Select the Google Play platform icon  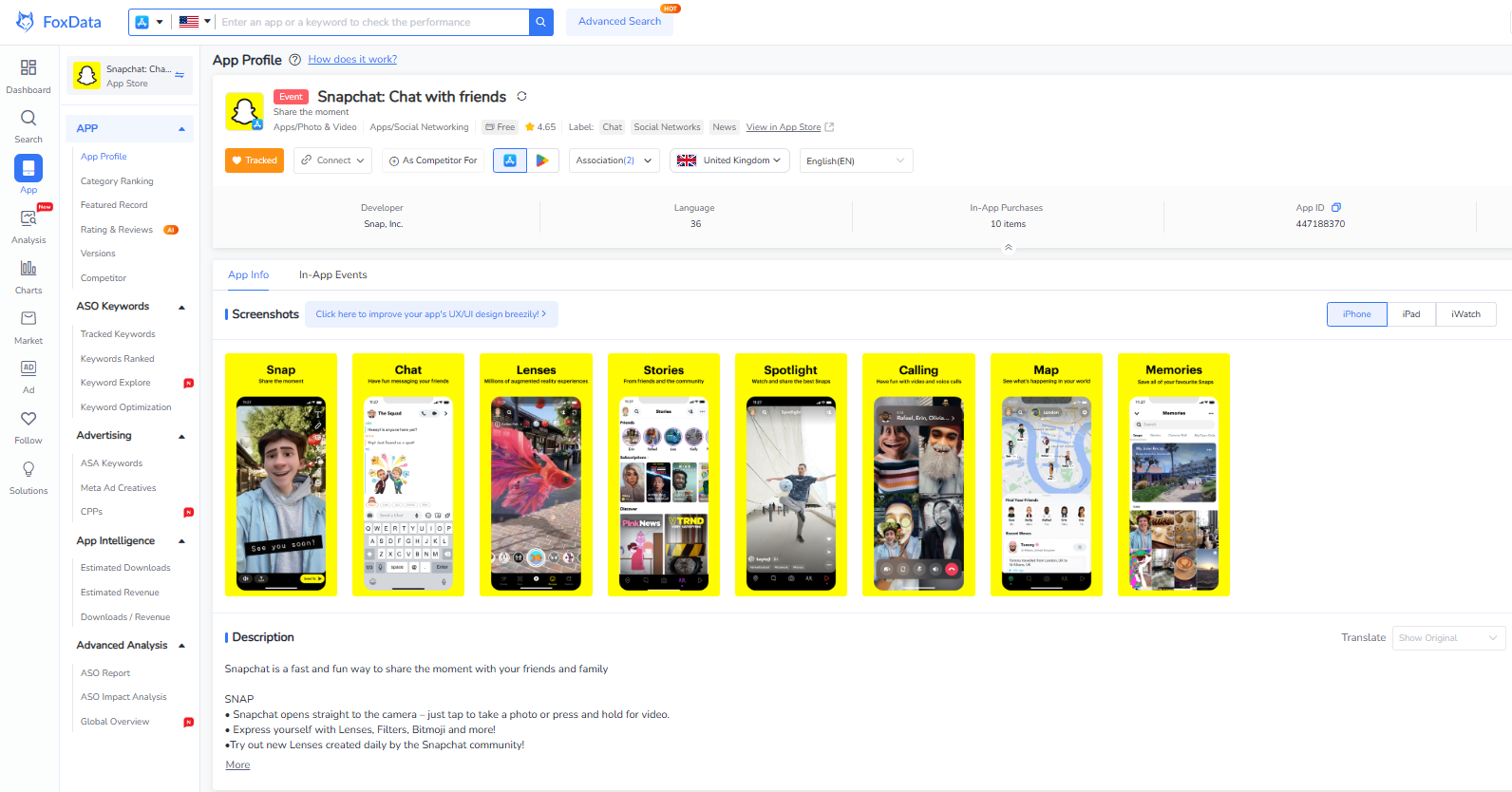tap(542, 160)
